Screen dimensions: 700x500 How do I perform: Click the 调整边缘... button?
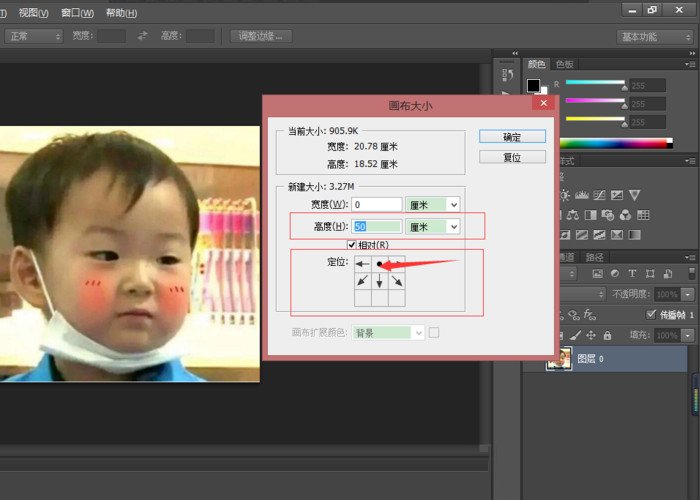click(261, 36)
